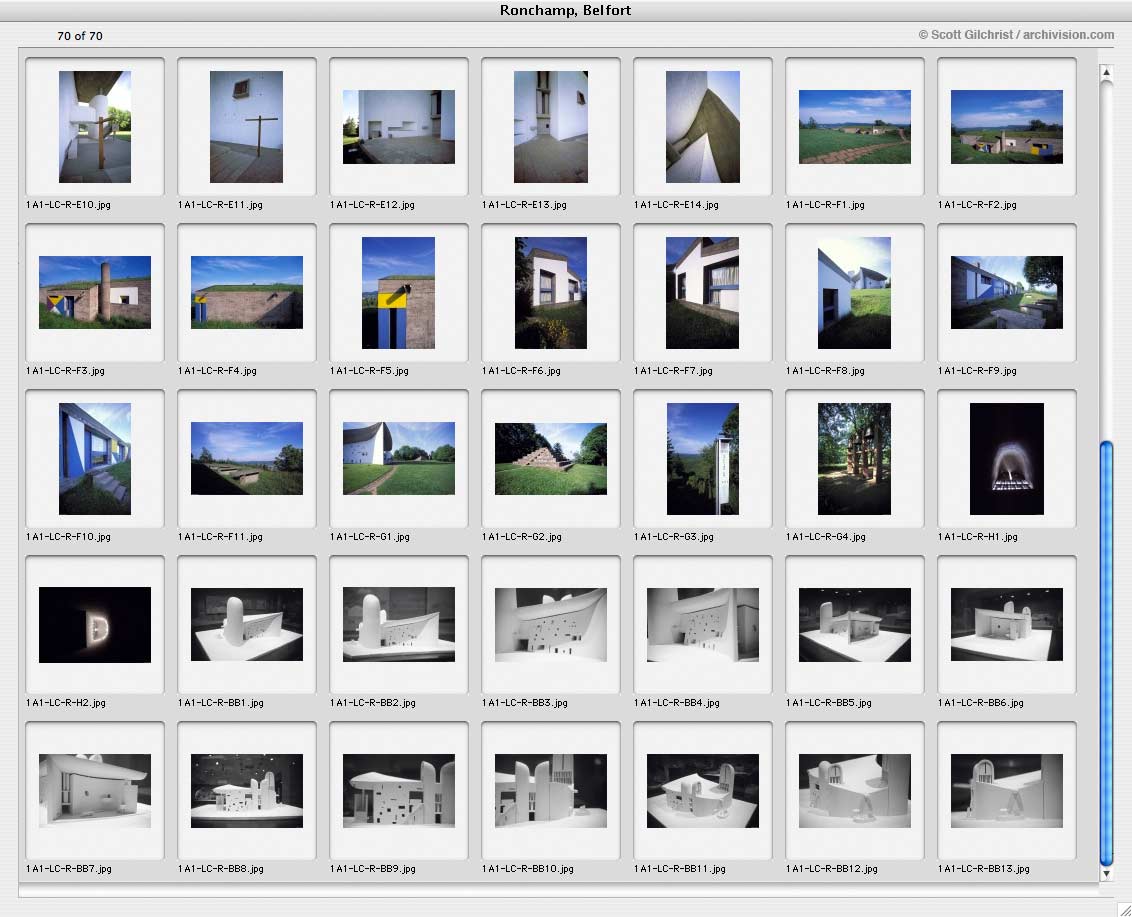Select thumbnail 1A1-LC-R-BB8.jpg
Screen dimensions: 1132x917
point(246,791)
